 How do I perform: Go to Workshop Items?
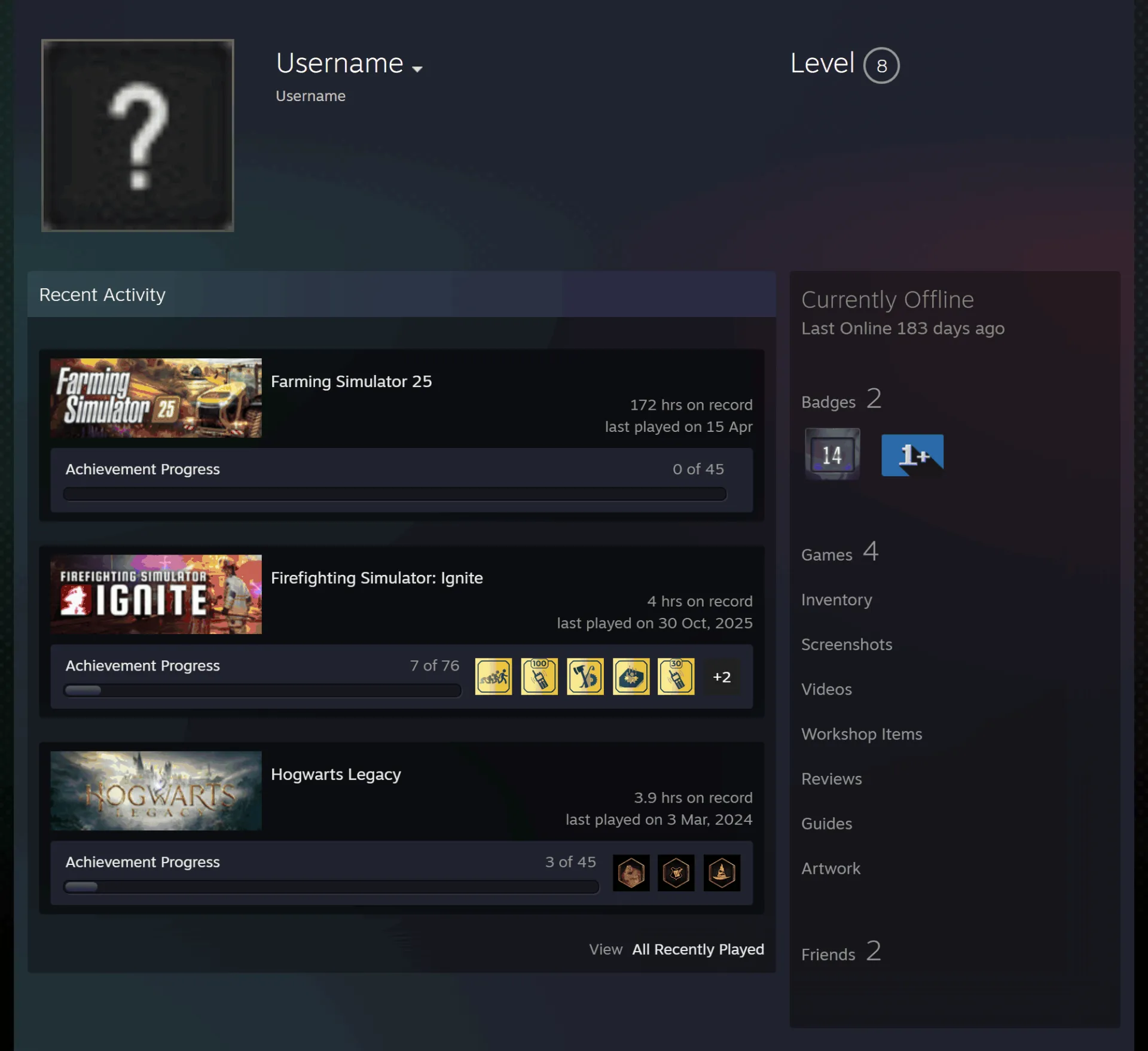tap(862, 734)
